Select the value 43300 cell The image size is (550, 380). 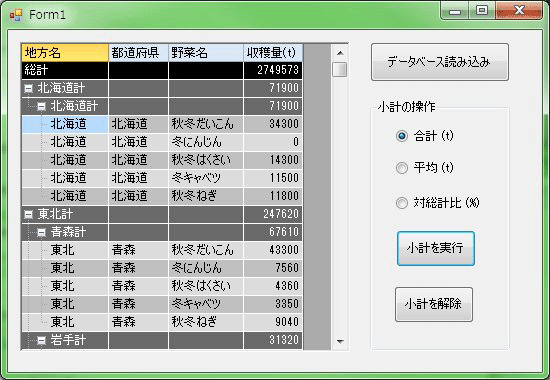tap(273, 250)
